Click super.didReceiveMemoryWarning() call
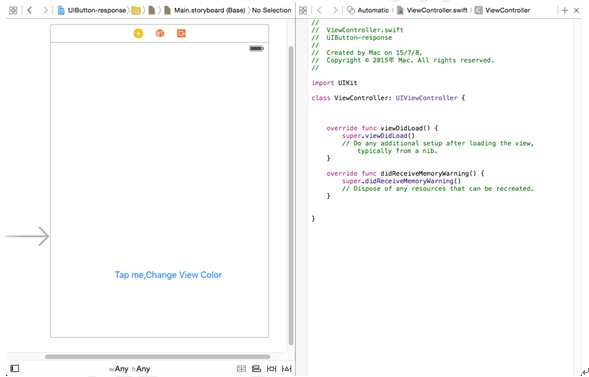 pos(401,181)
